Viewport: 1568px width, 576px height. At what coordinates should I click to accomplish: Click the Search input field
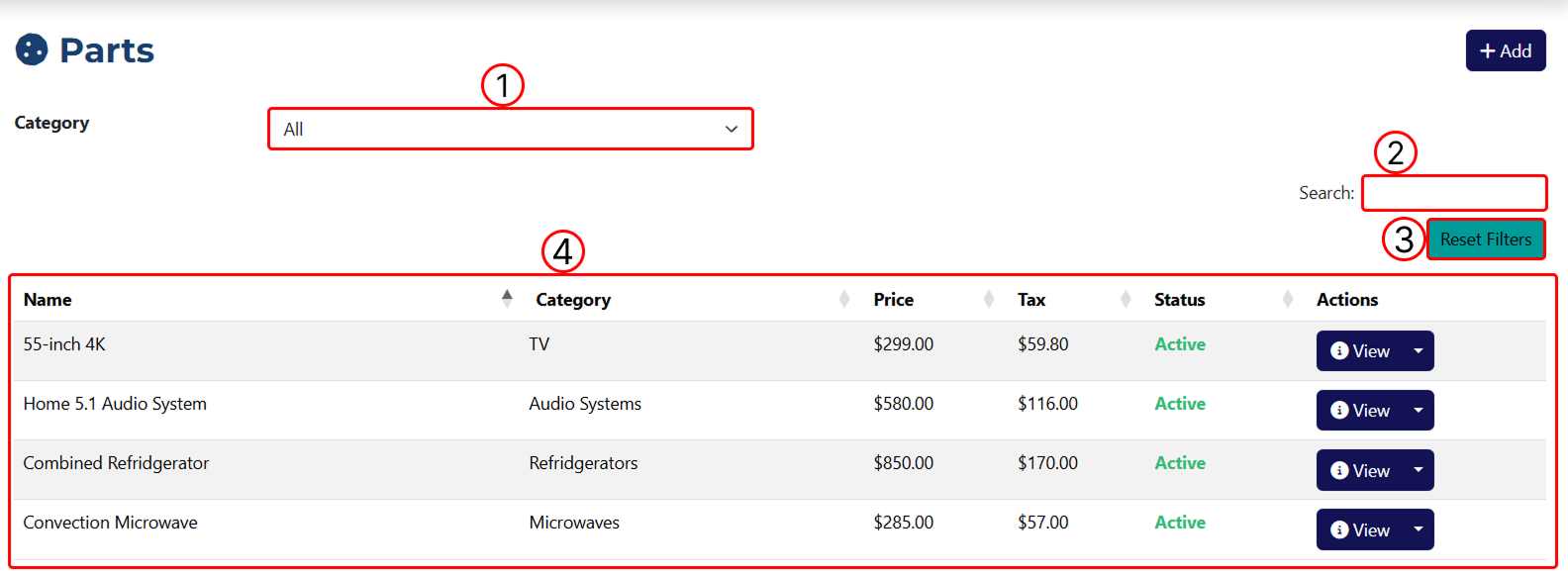(1453, 193)
